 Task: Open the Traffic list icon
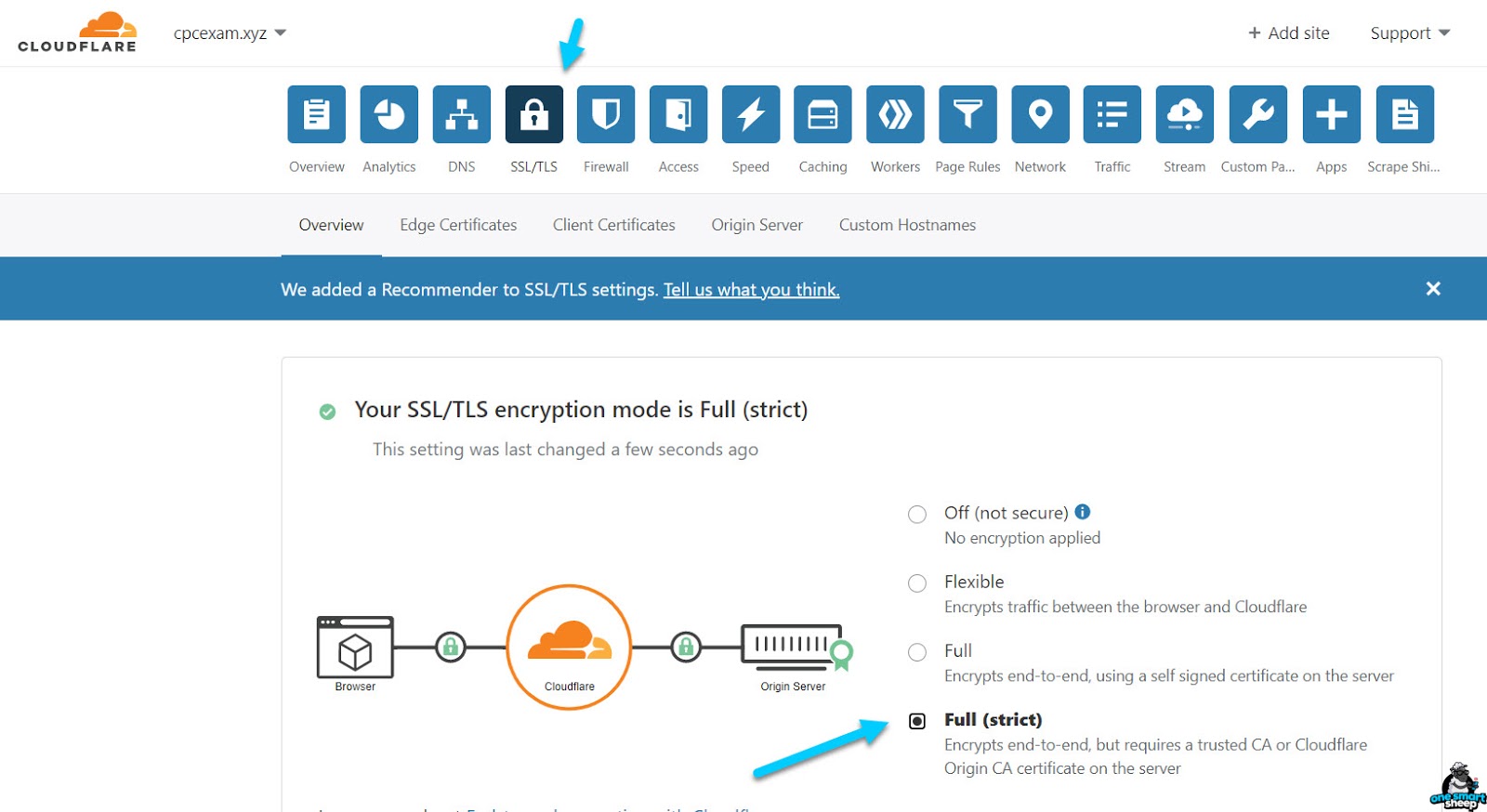click(x=1112, y=114)
